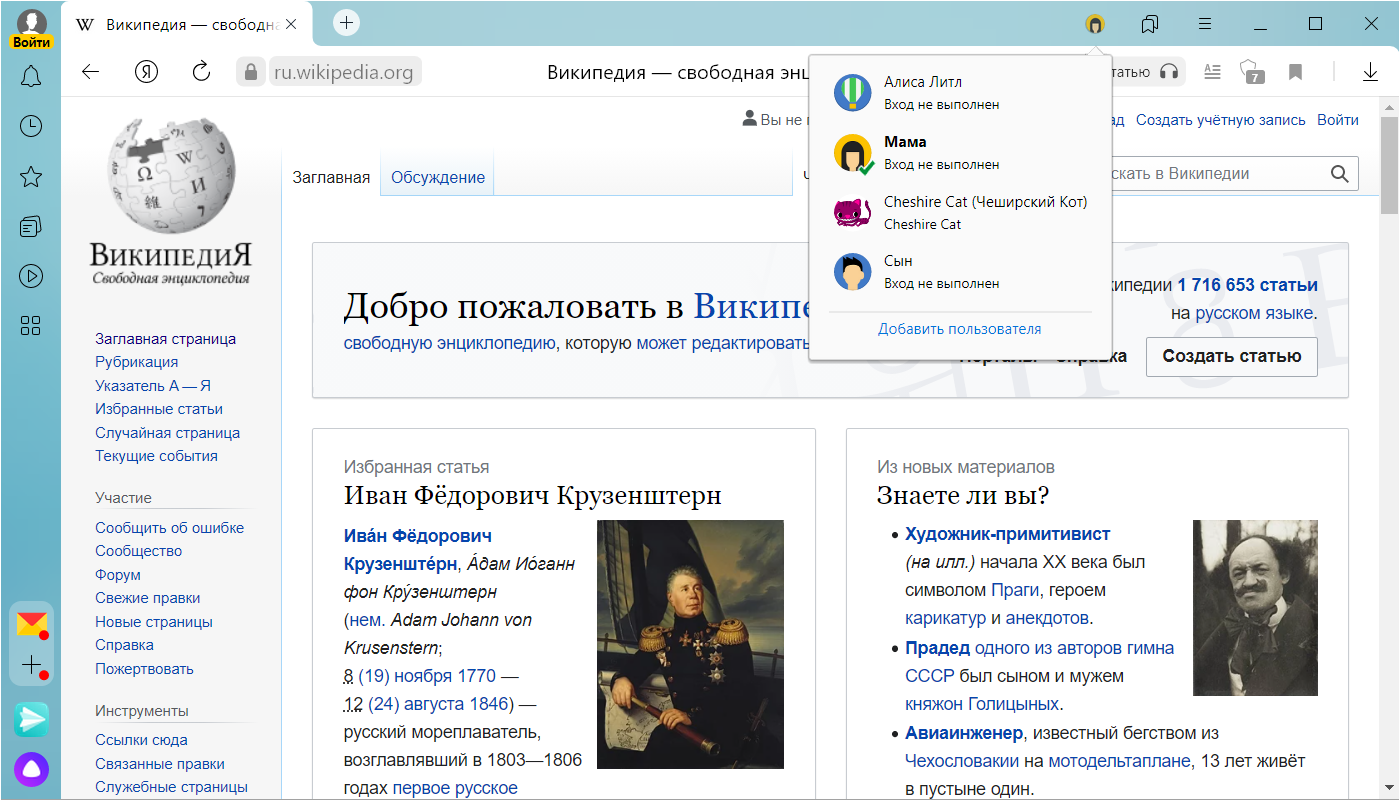Select the Мама profile

tap(960, 152)
